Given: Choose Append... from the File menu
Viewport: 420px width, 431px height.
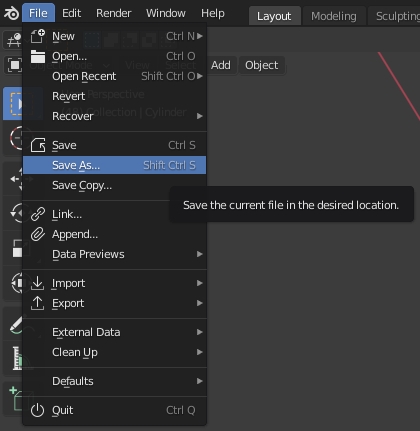Looking at the screenshot, I should click(114, 234).
